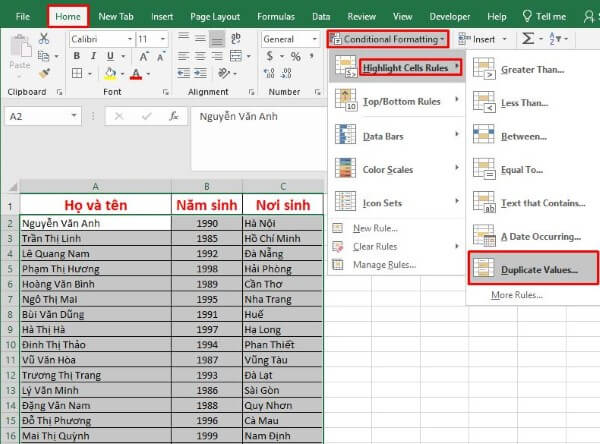
Task: Click the Increase Decimal icon
Action: pos(269,73)
